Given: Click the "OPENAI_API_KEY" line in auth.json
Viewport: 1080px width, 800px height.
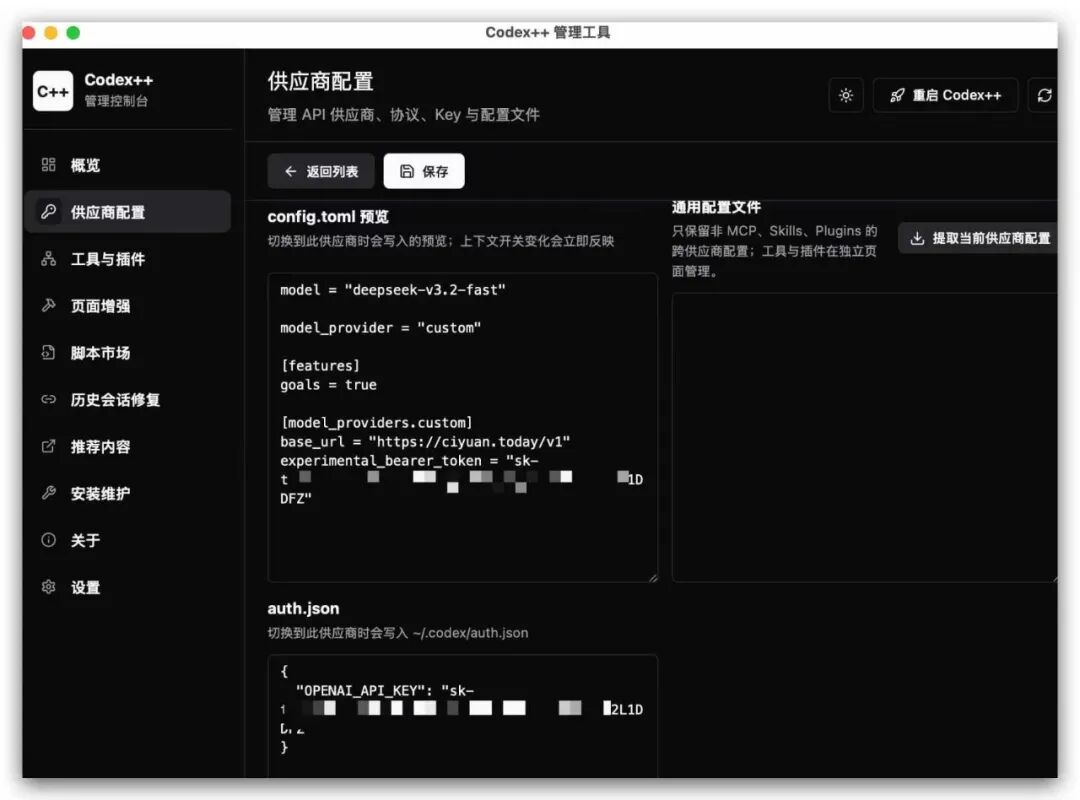Looking at the screenshot, I should [x=384, y=690].
